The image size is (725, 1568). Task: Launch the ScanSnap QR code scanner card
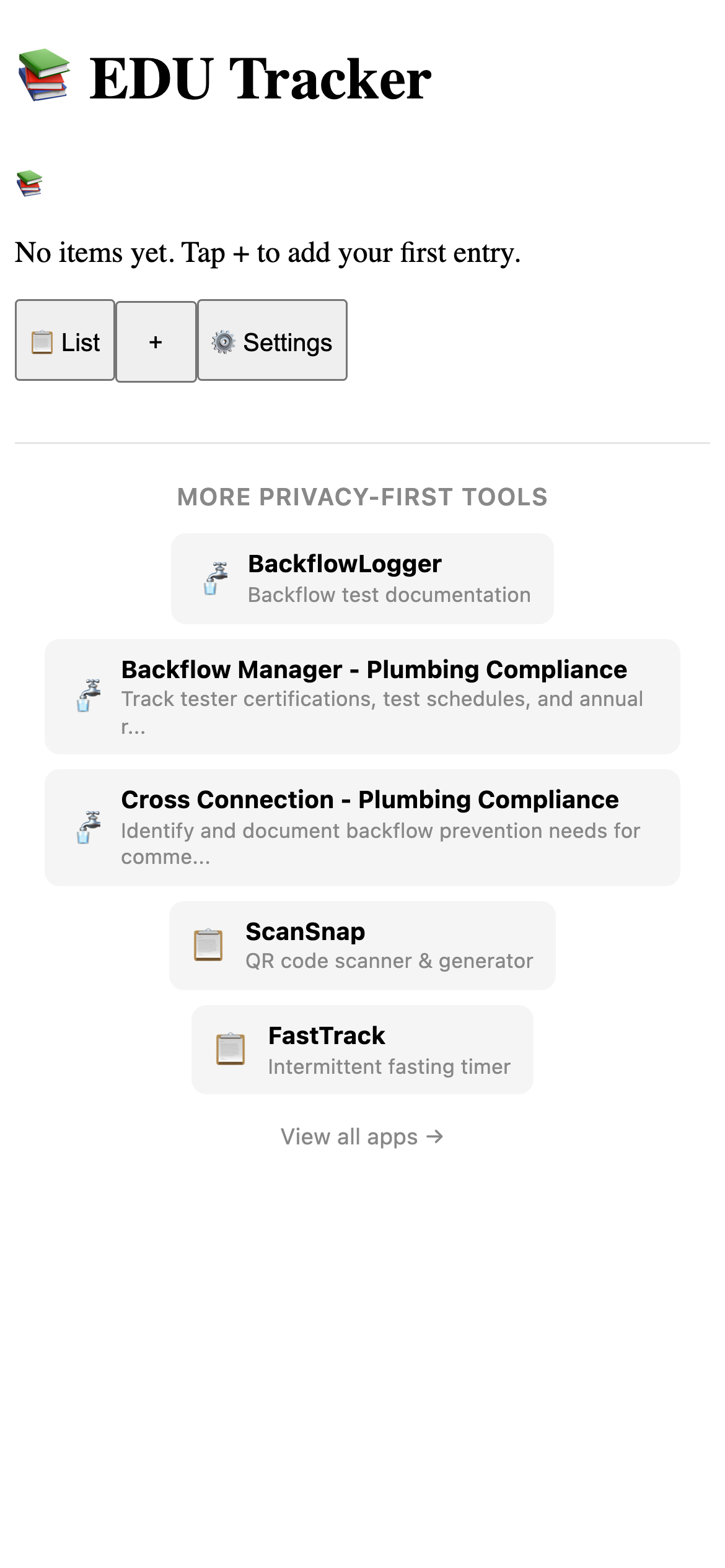coord(362,944)
